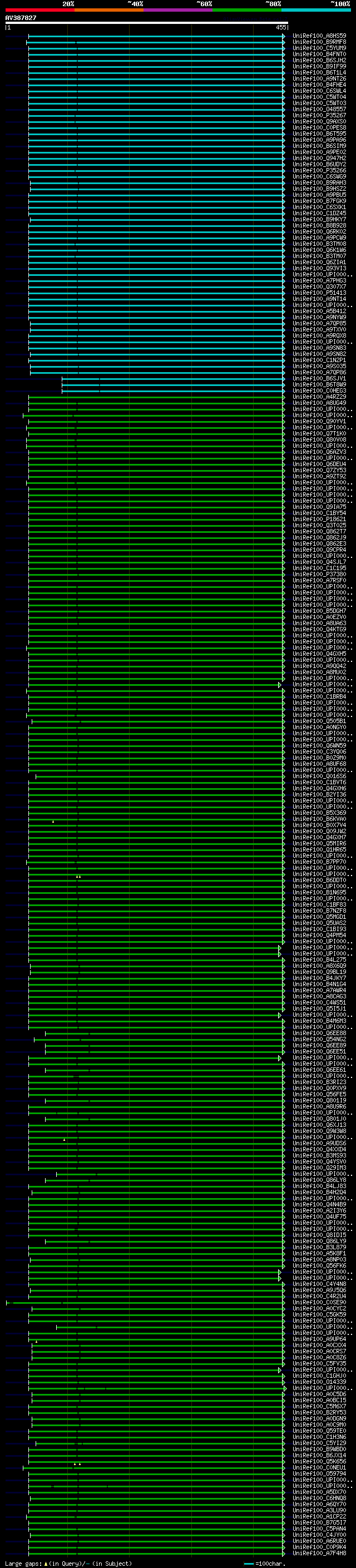The height and width of the screenshot is (1568, 356).
Task: Click hit label UniRef100_Q90YV1
Action: tap(319, 421)
